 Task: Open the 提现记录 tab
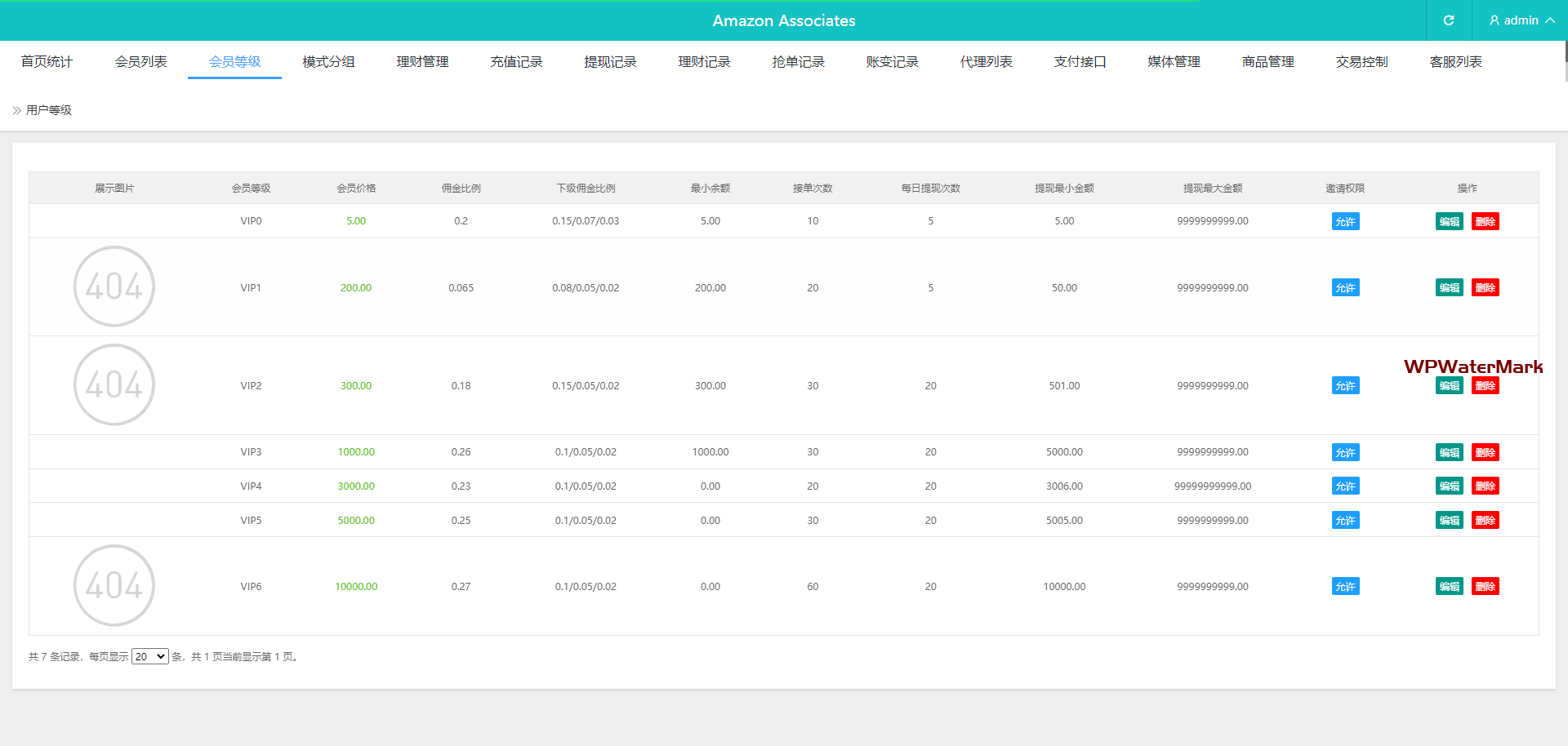(x=610, y=62)
